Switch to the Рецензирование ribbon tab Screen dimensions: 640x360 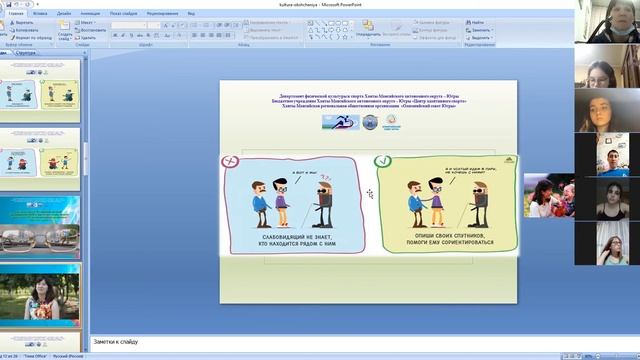162,13
